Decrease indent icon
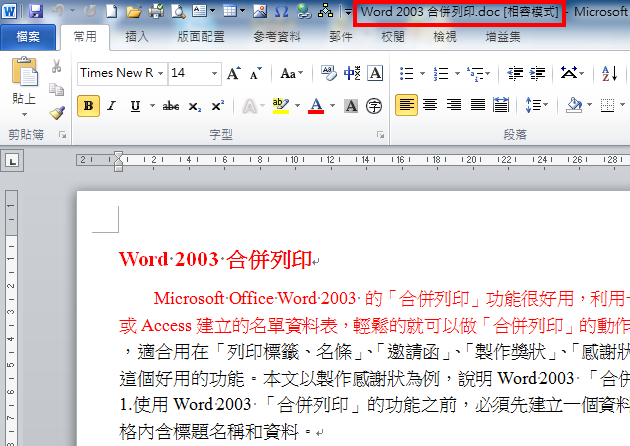The image size is (630, 446). 515,74
